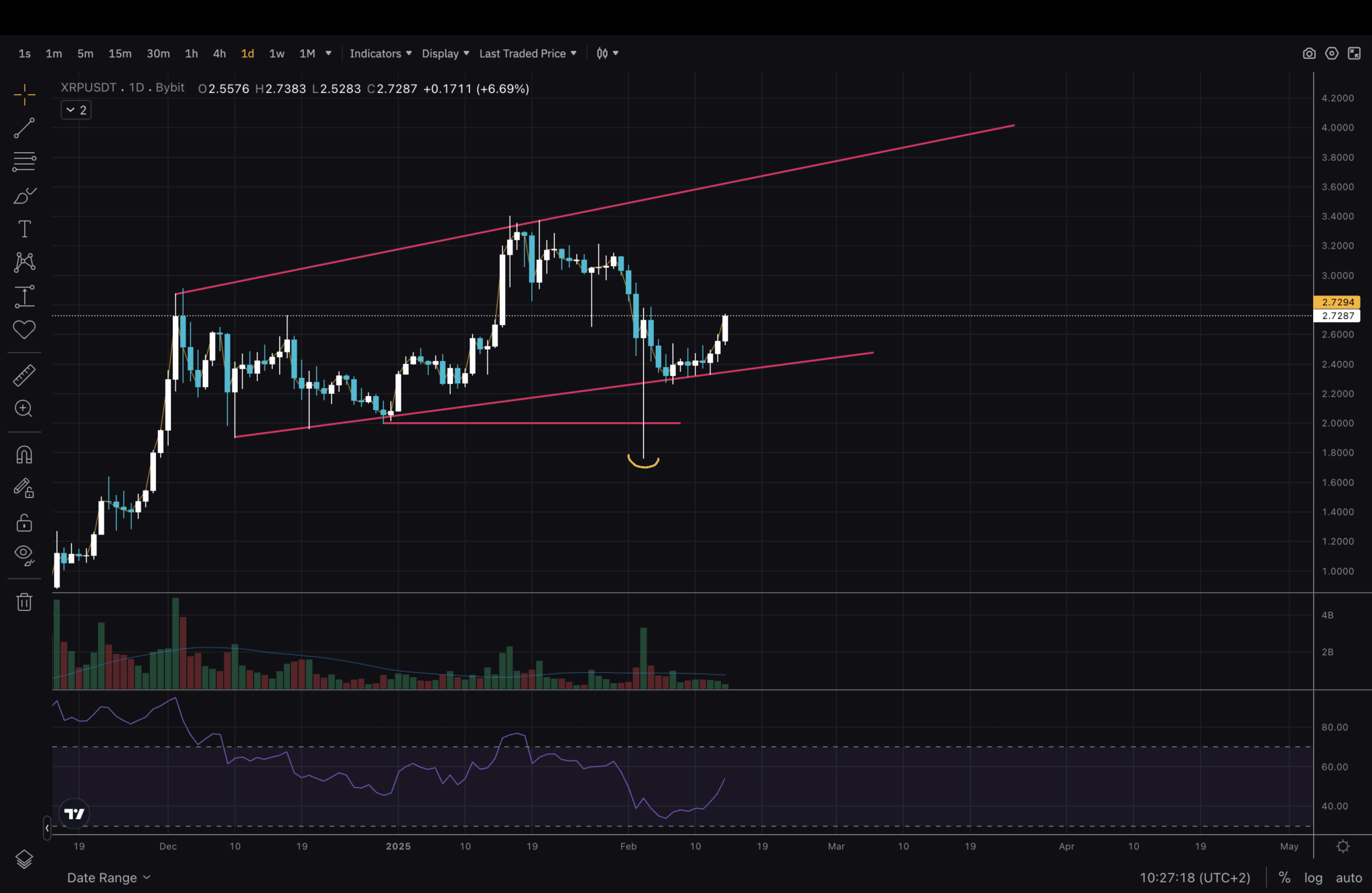
Task: Open the Date Range selector
Action: pyautogui.click(x=109, y=878)
